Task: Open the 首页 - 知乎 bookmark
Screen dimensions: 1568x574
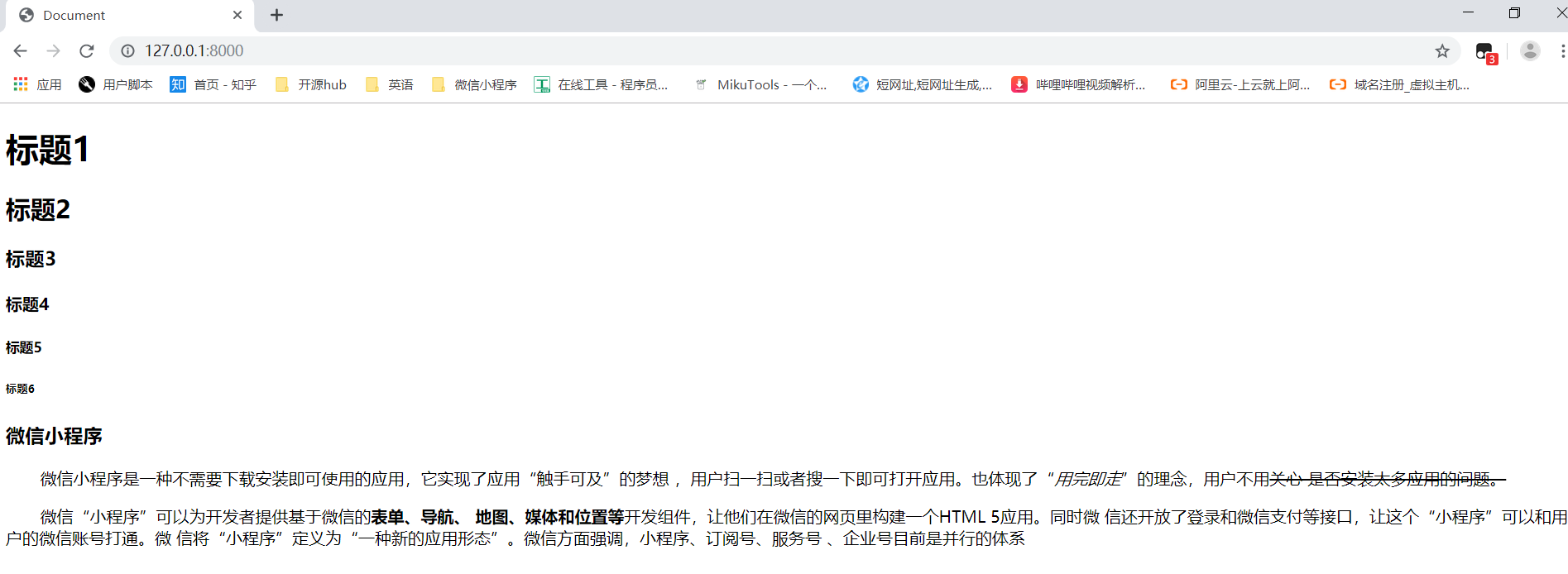Action: point(213,84)
